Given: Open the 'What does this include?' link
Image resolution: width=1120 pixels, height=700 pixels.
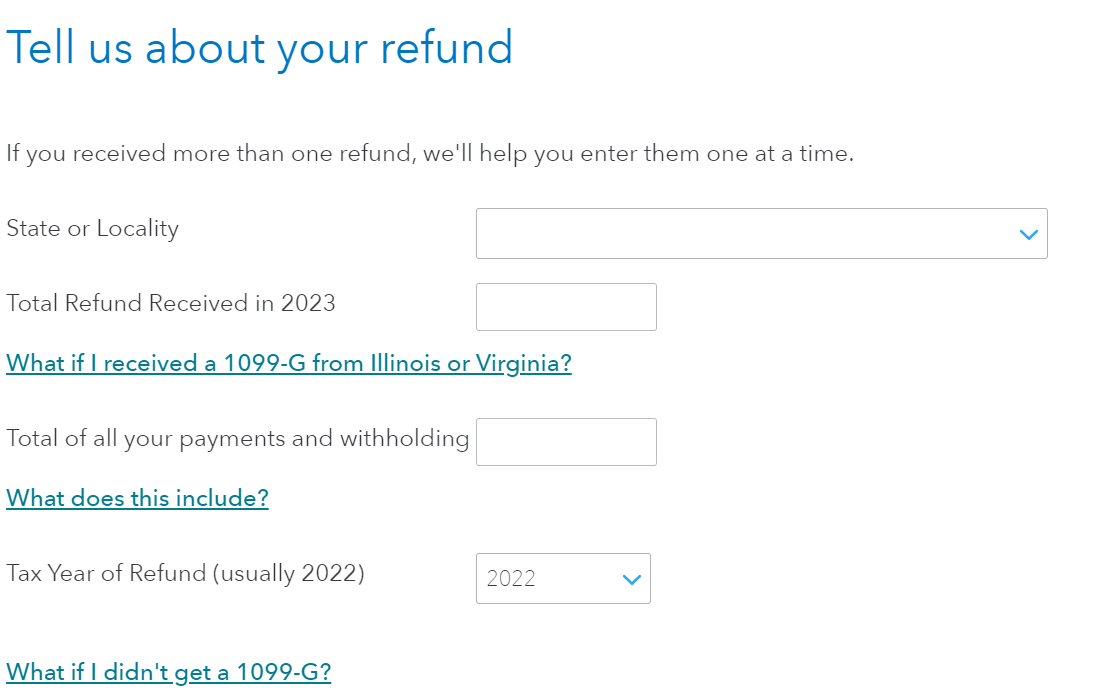Looking at the screenshot, I should click(x=137, y=498).
